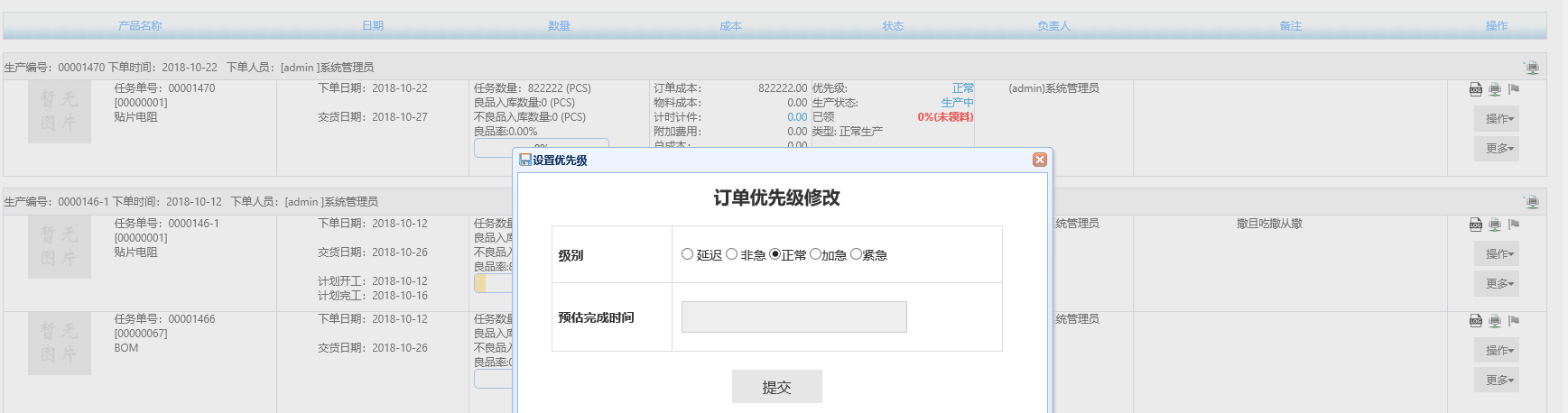1568x413 pixels.
Task: Click the 状态 column header
Action: coord(893,26)
